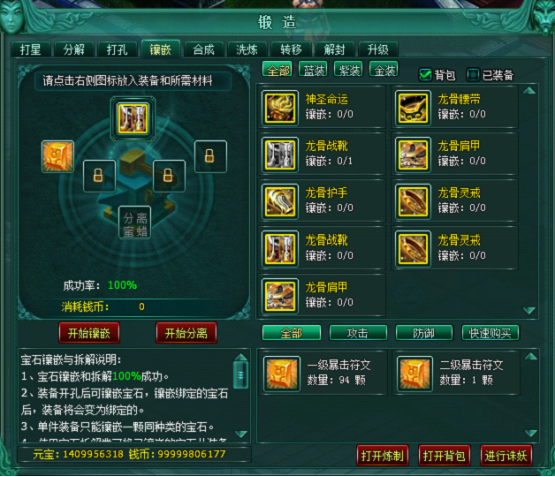The width and height of the screenshot is (555, 477).
Task: Select the 一级暴击符文 rune icon
Action: [282, 374]
